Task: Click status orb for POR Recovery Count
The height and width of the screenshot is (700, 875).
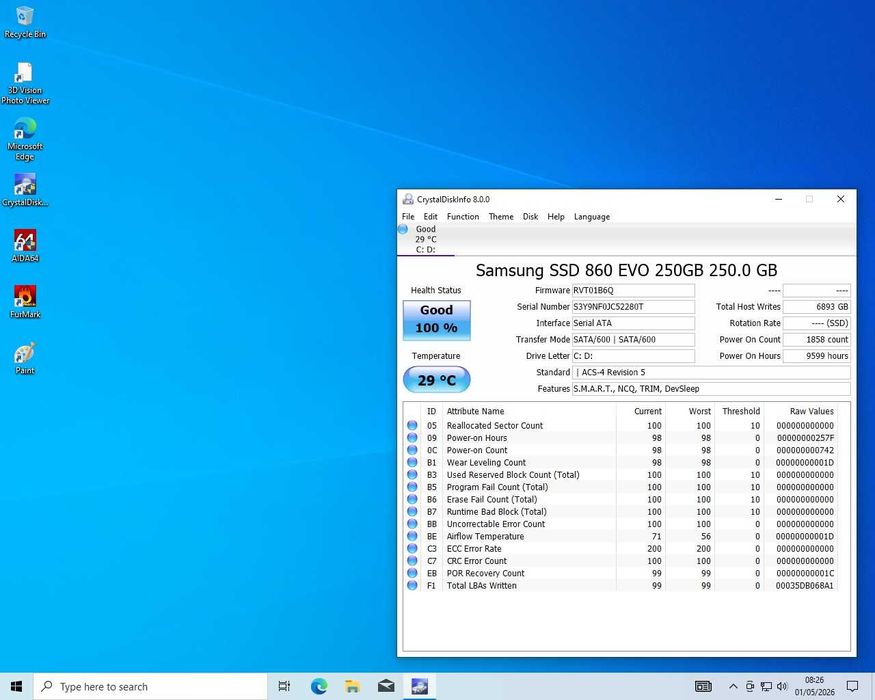Action: point(412,573)
